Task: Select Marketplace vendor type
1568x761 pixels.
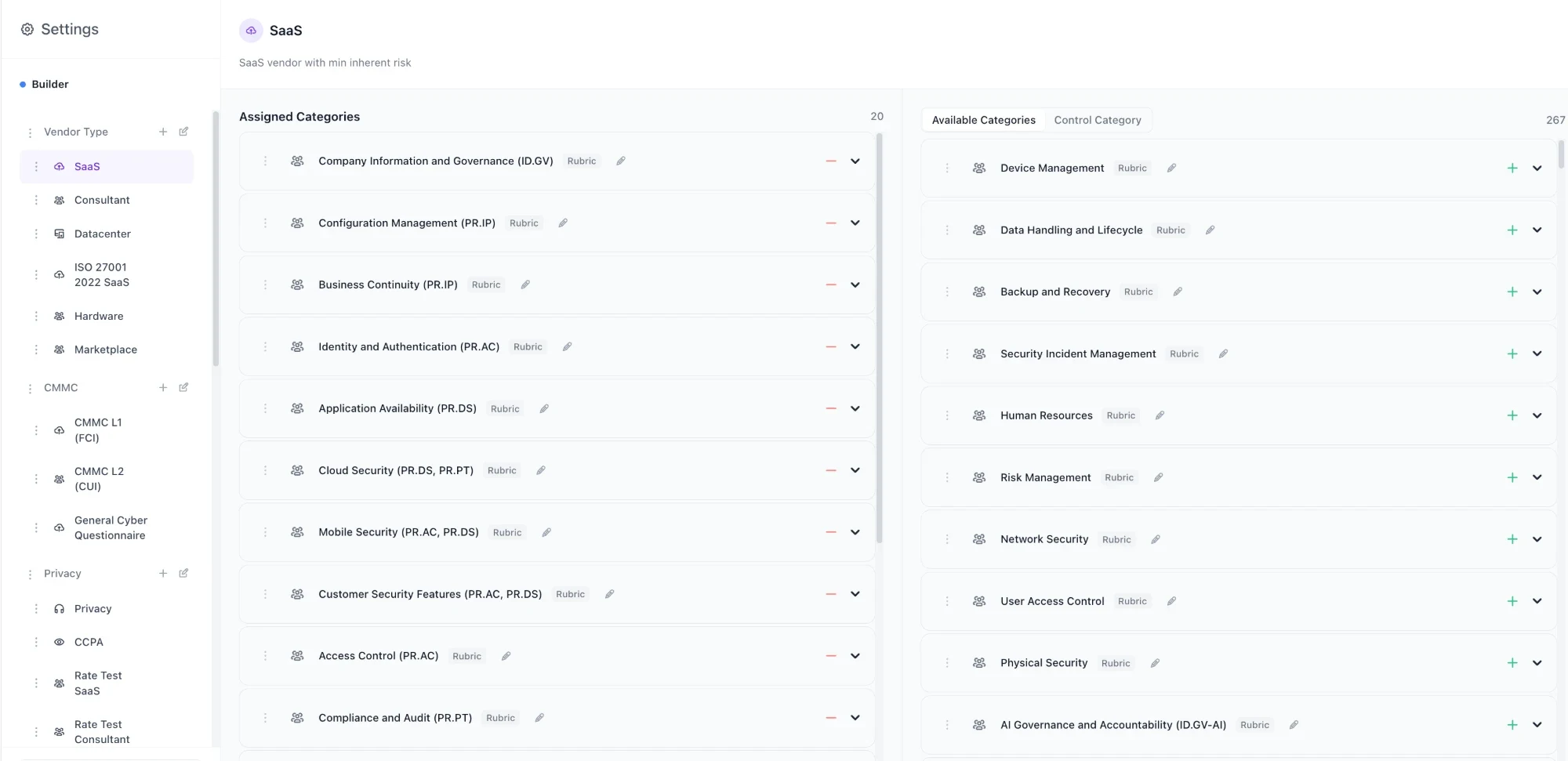Action: [x=107, y=350]
